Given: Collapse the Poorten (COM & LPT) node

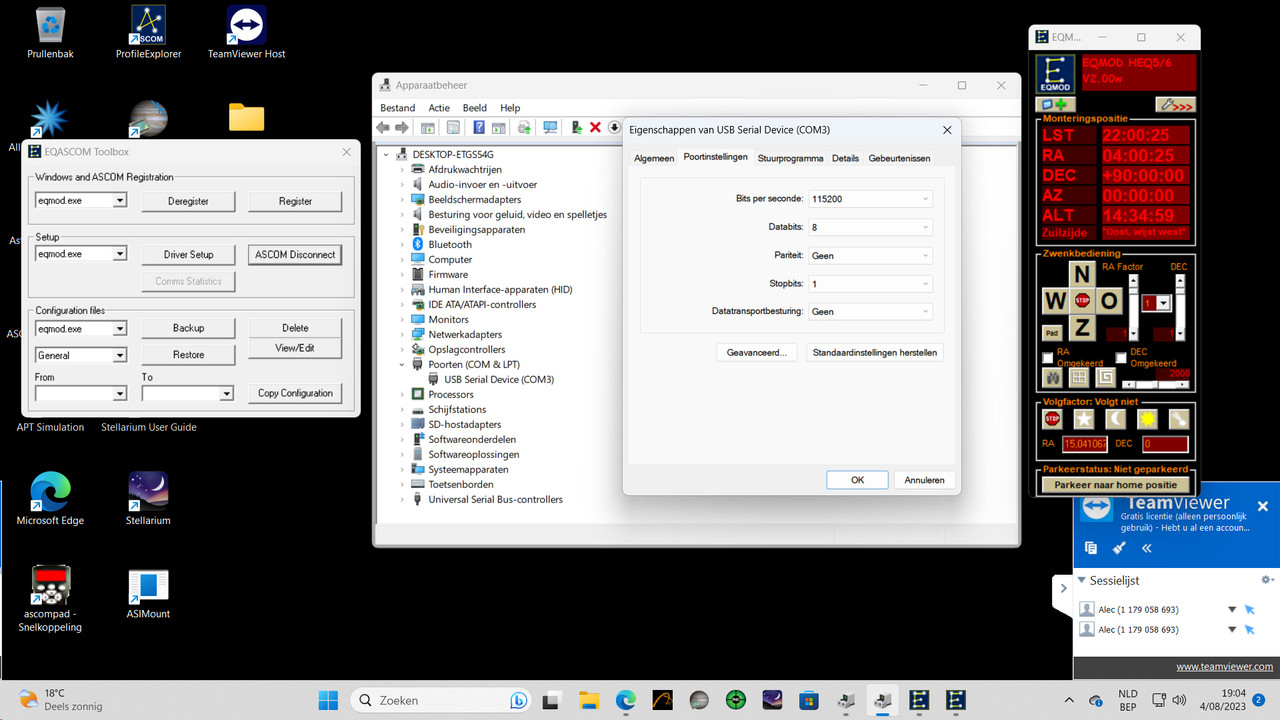Looking at the screenshot, I should 403,364.
